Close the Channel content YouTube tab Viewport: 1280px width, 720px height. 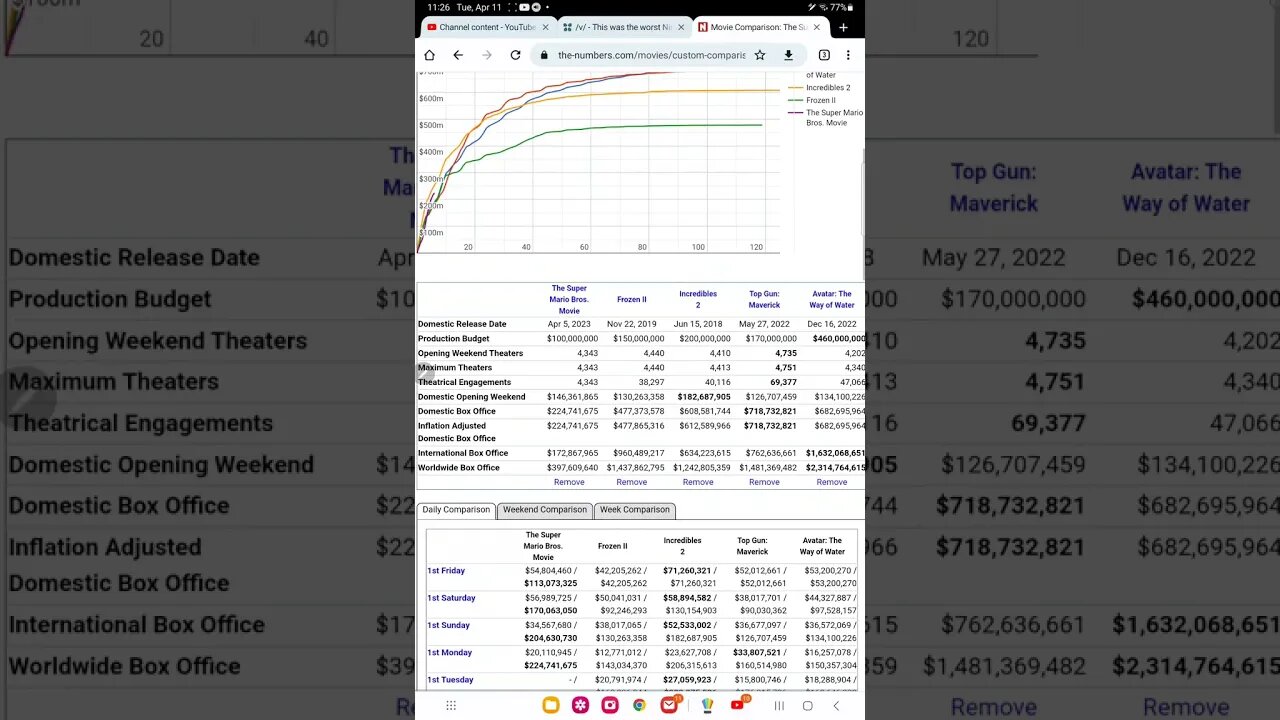point(545,27)
